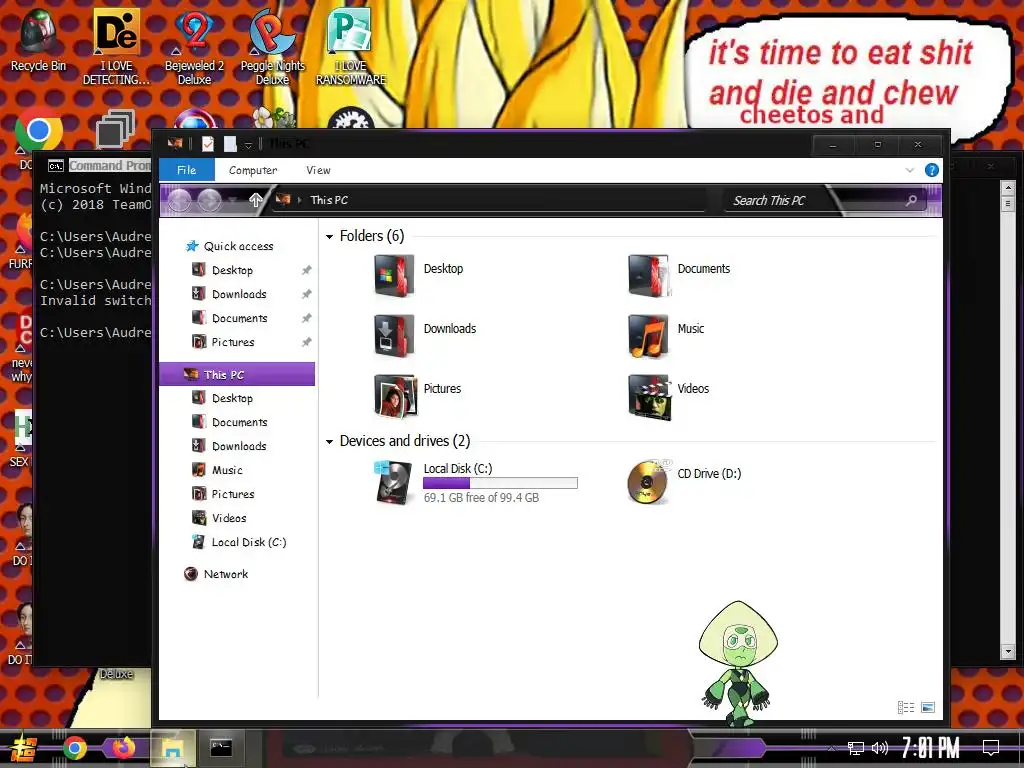Select pinned Desktop under Quick access
The height and width of the screenshot is (768, 1024).
(x=232, y=270)
